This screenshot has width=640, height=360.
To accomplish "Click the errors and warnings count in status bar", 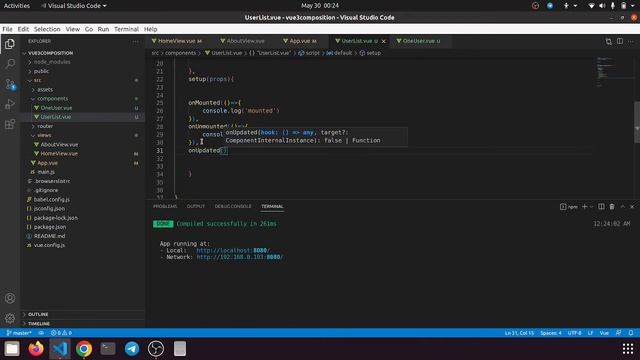I will pos(61,333).
